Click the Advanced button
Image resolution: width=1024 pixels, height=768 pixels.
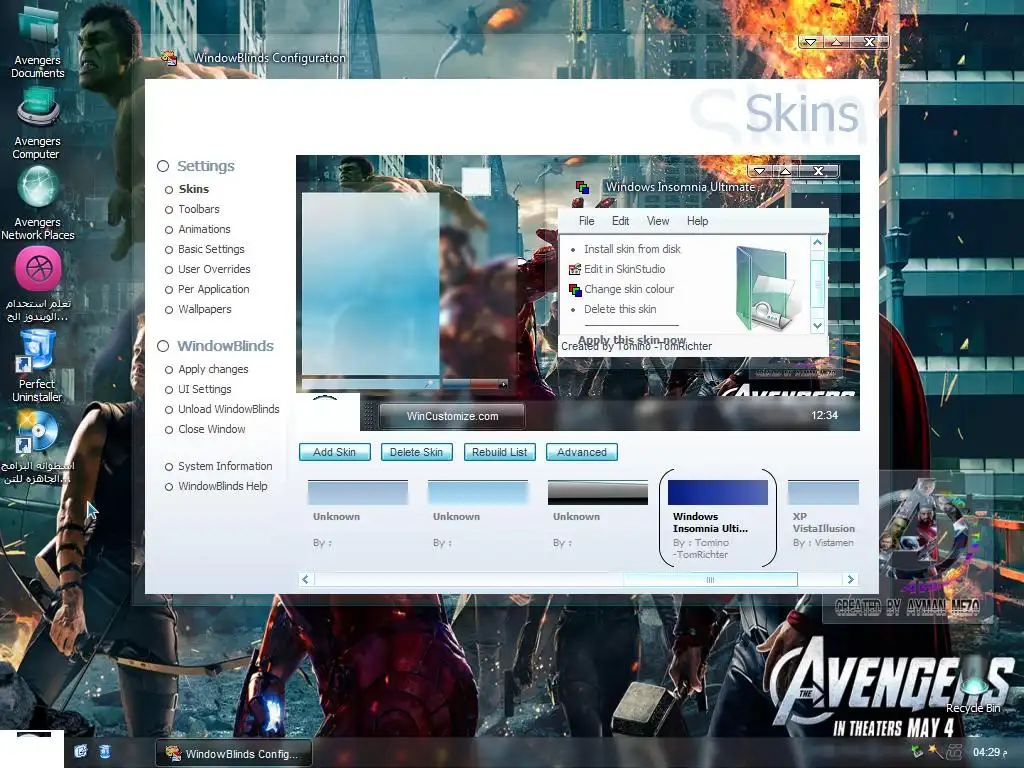pyautogui.click(x=582, y=452)
